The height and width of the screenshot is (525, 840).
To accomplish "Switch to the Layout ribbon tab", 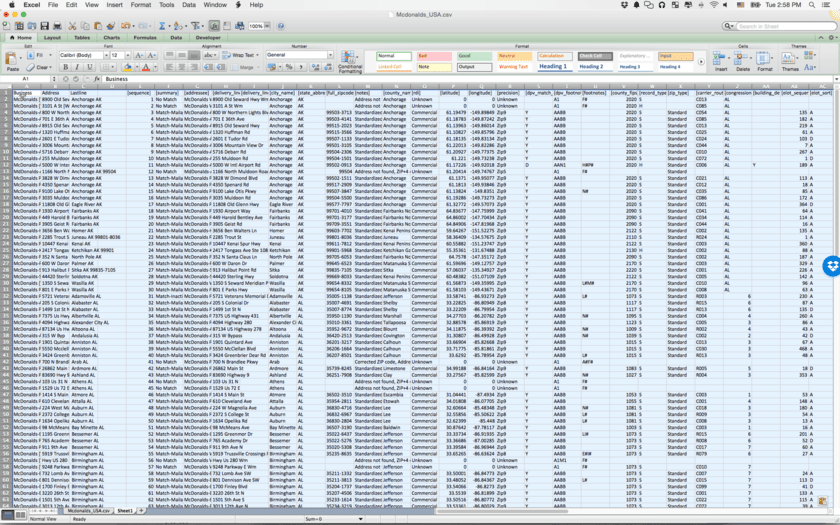I will click(x=52, y=38).
